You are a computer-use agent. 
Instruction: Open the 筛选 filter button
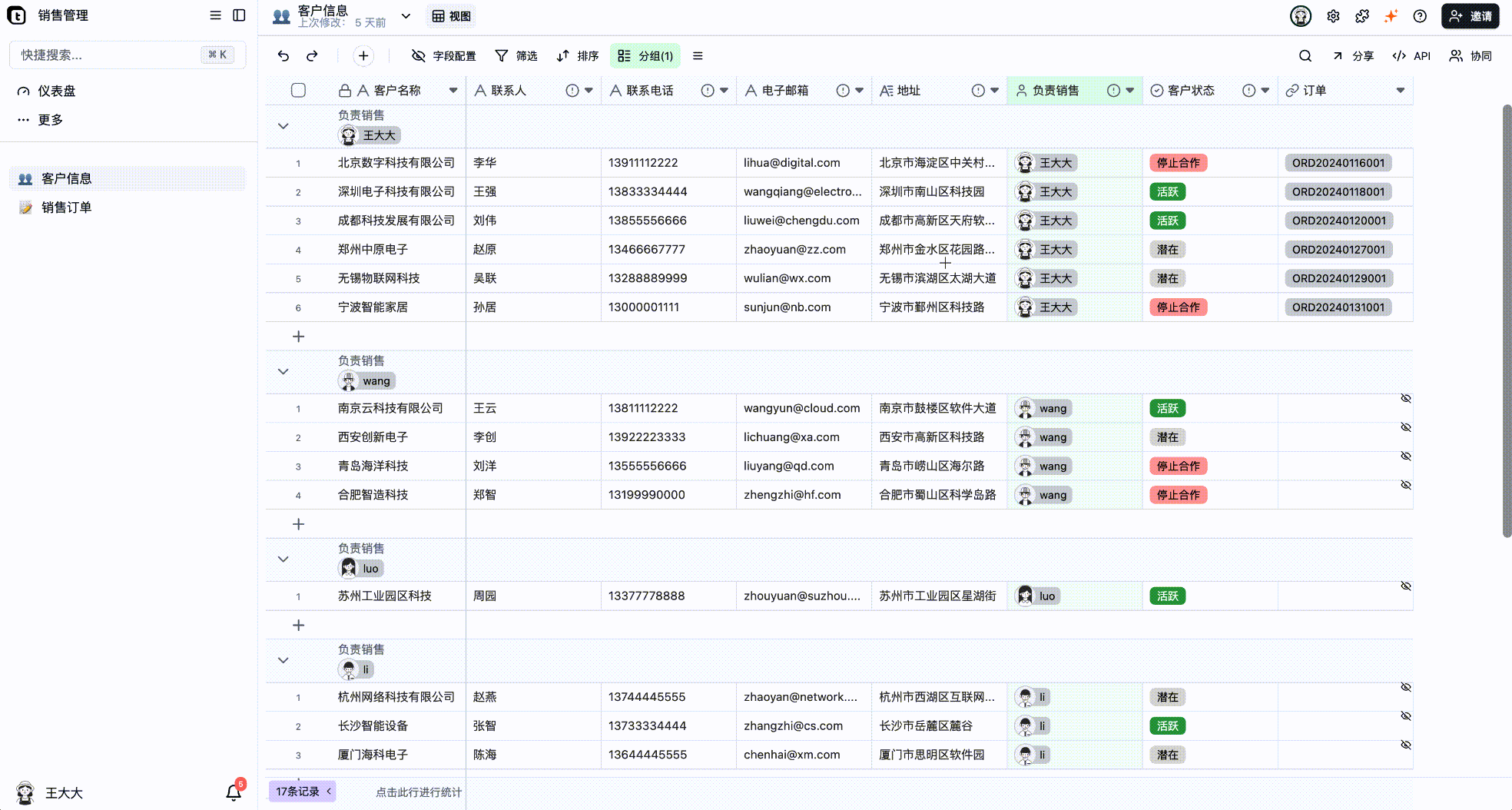(x=516, y=56)
